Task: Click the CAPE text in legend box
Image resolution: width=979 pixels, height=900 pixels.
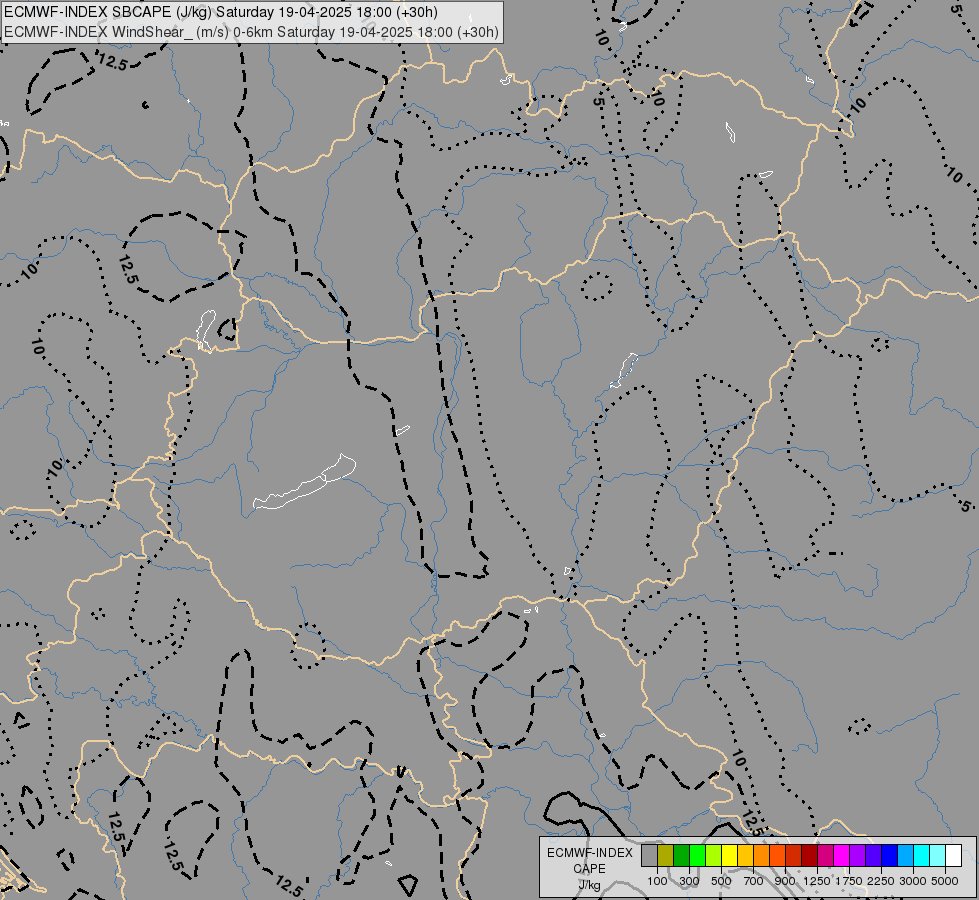Action: [589, 869]
